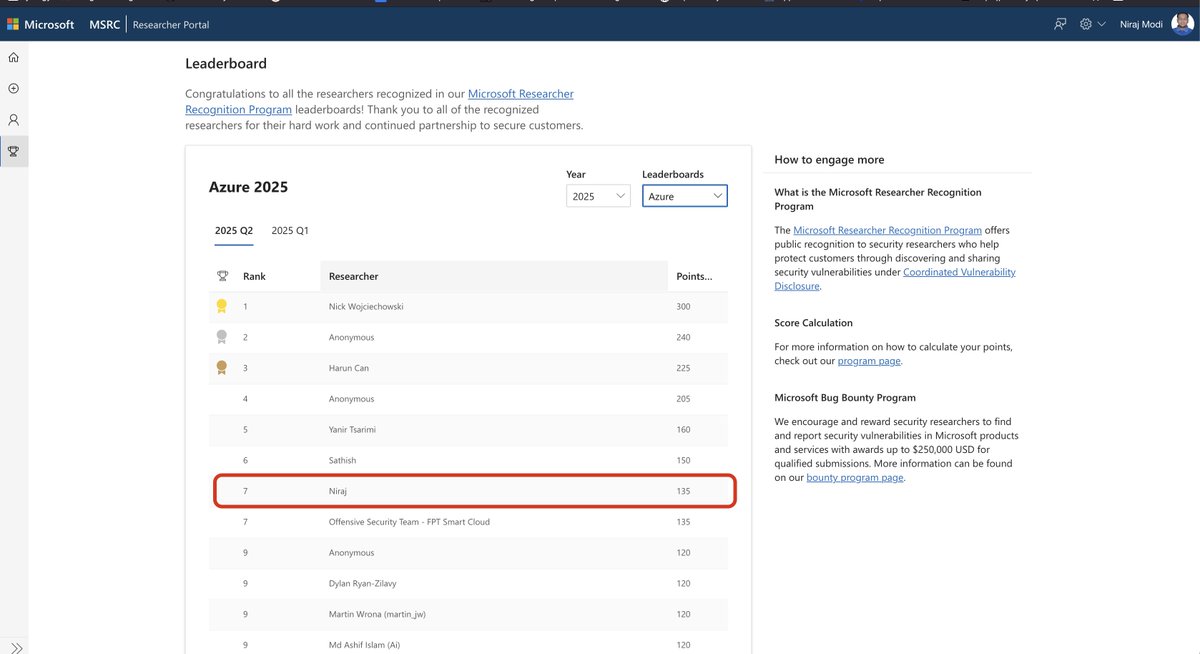The height and width of the screenshot is (654, 1200).
Task: Click the 150 points value
Action: [x=684, y=460]
